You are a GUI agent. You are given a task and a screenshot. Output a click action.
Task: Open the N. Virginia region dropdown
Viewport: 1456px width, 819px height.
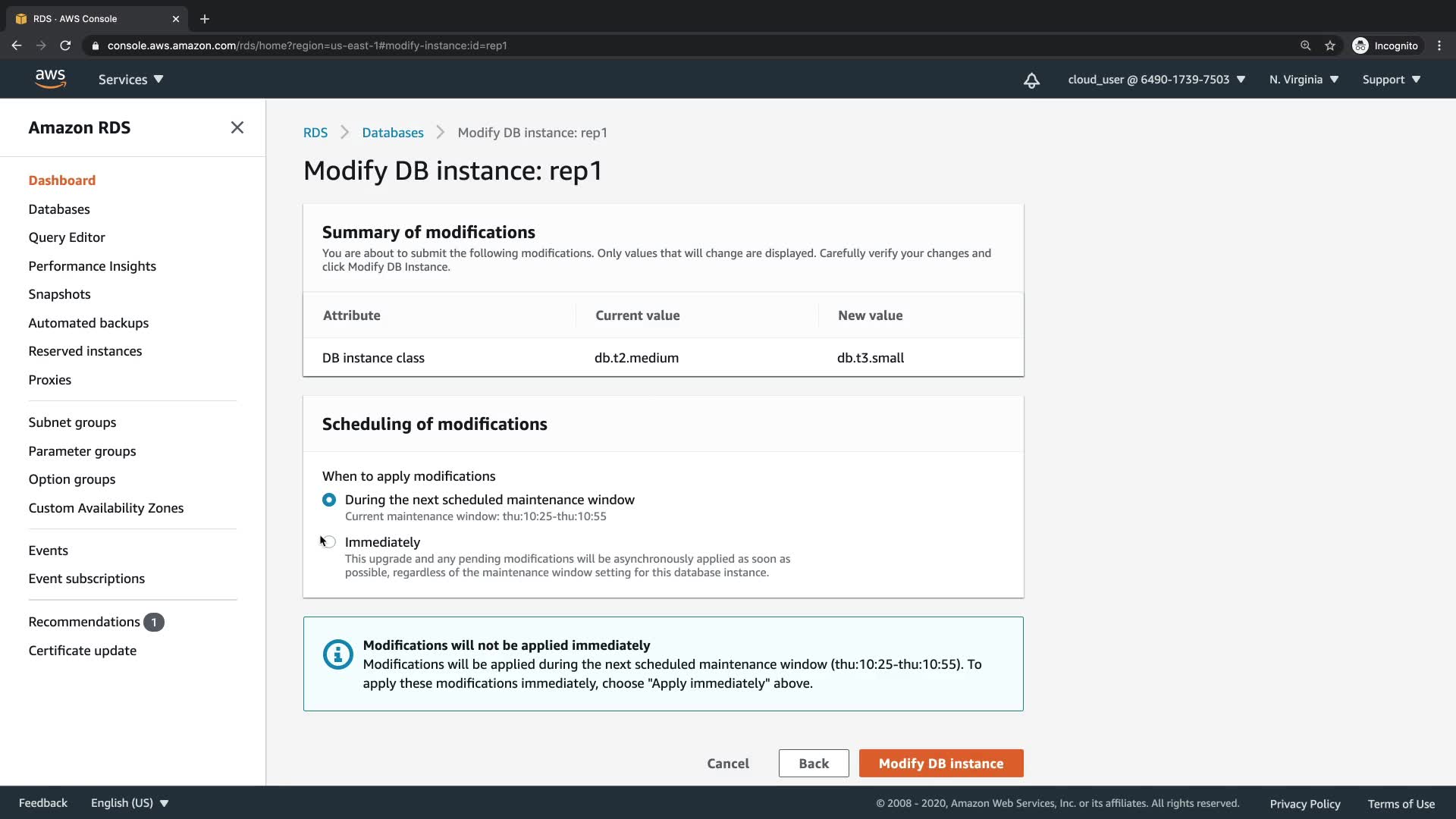[1304, 80]
